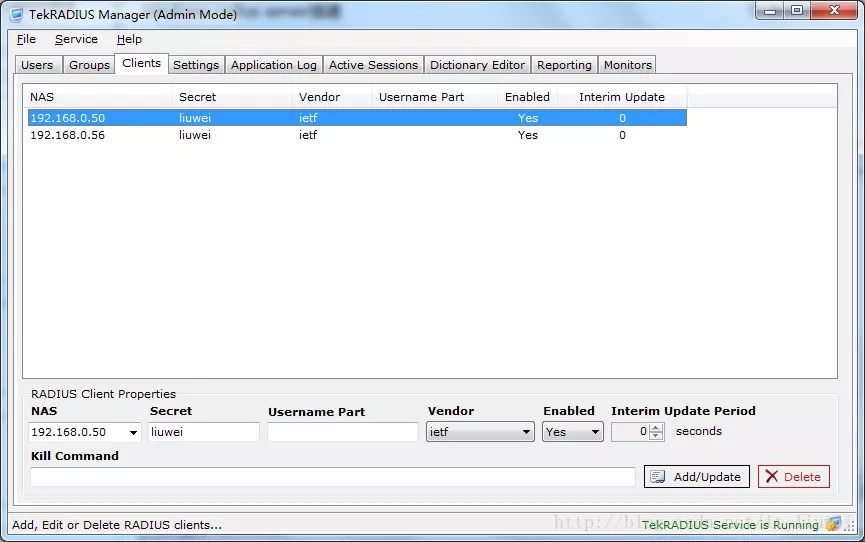Click the service status icon in status bar
The width and height of the screenshot is (865, 542).
pos(833,524)
